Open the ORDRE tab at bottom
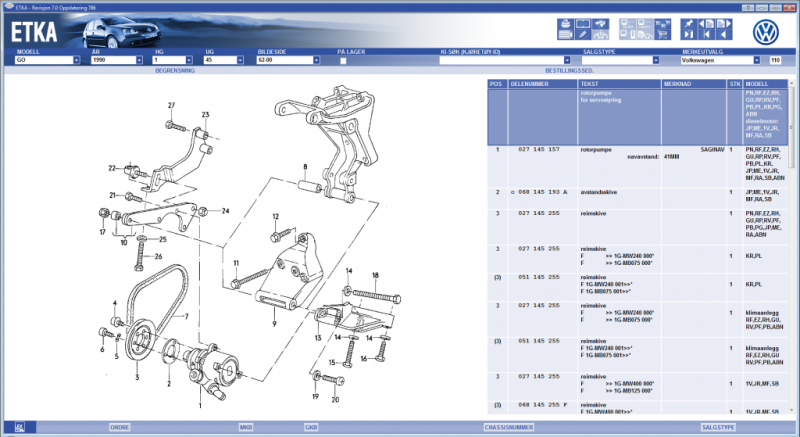The height and width of the screenshot is (437, 800). coord(119,427)
